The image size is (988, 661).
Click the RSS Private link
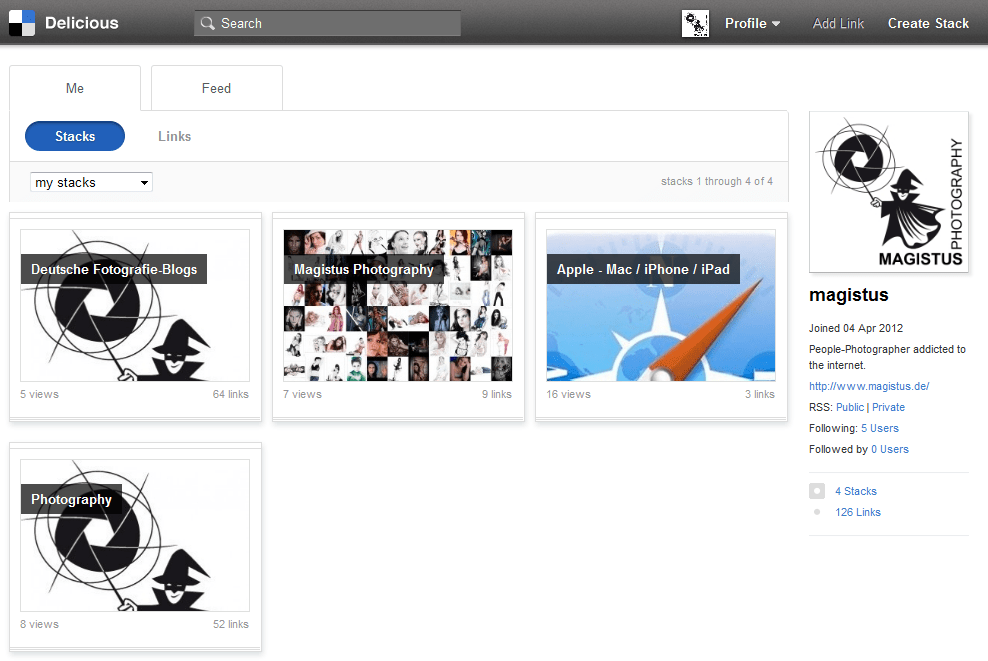pyautogui.click(x=889, y=407)
